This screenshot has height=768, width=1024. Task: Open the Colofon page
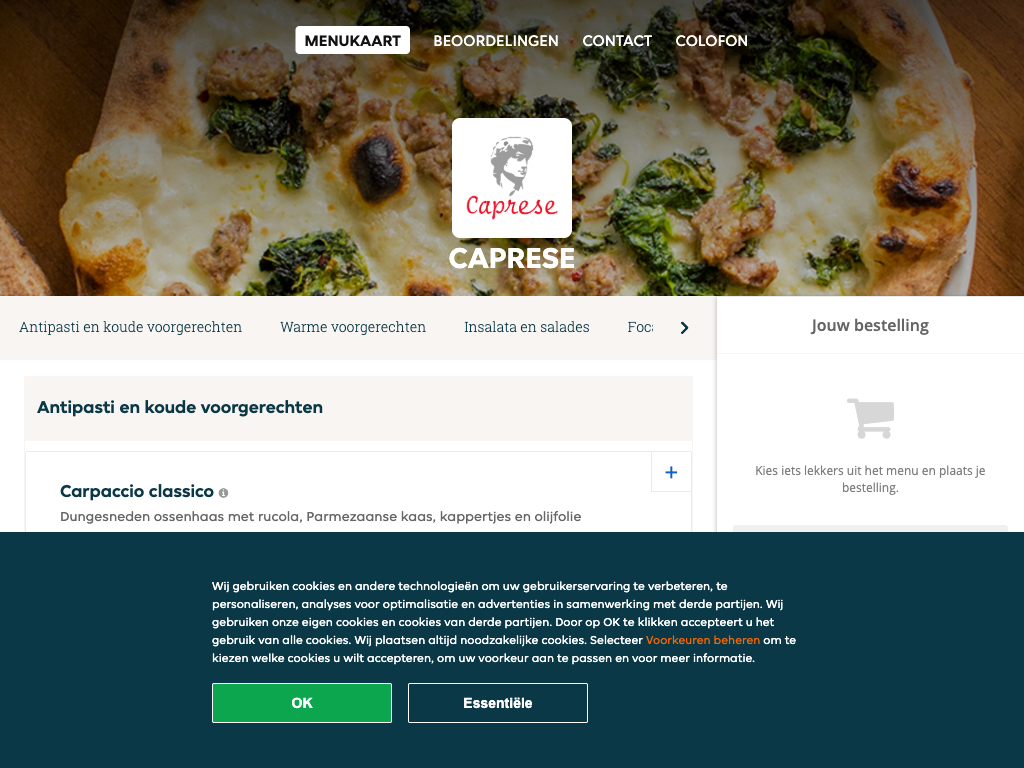(711, 40)
